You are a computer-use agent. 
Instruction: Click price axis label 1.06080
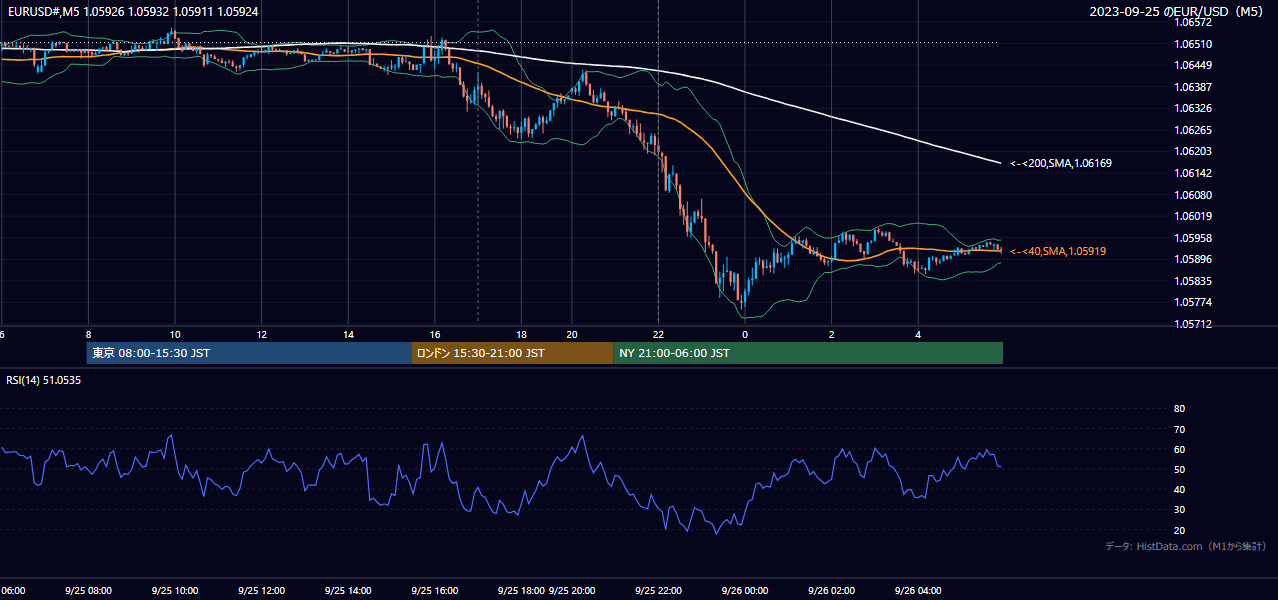pos(1193,195)
